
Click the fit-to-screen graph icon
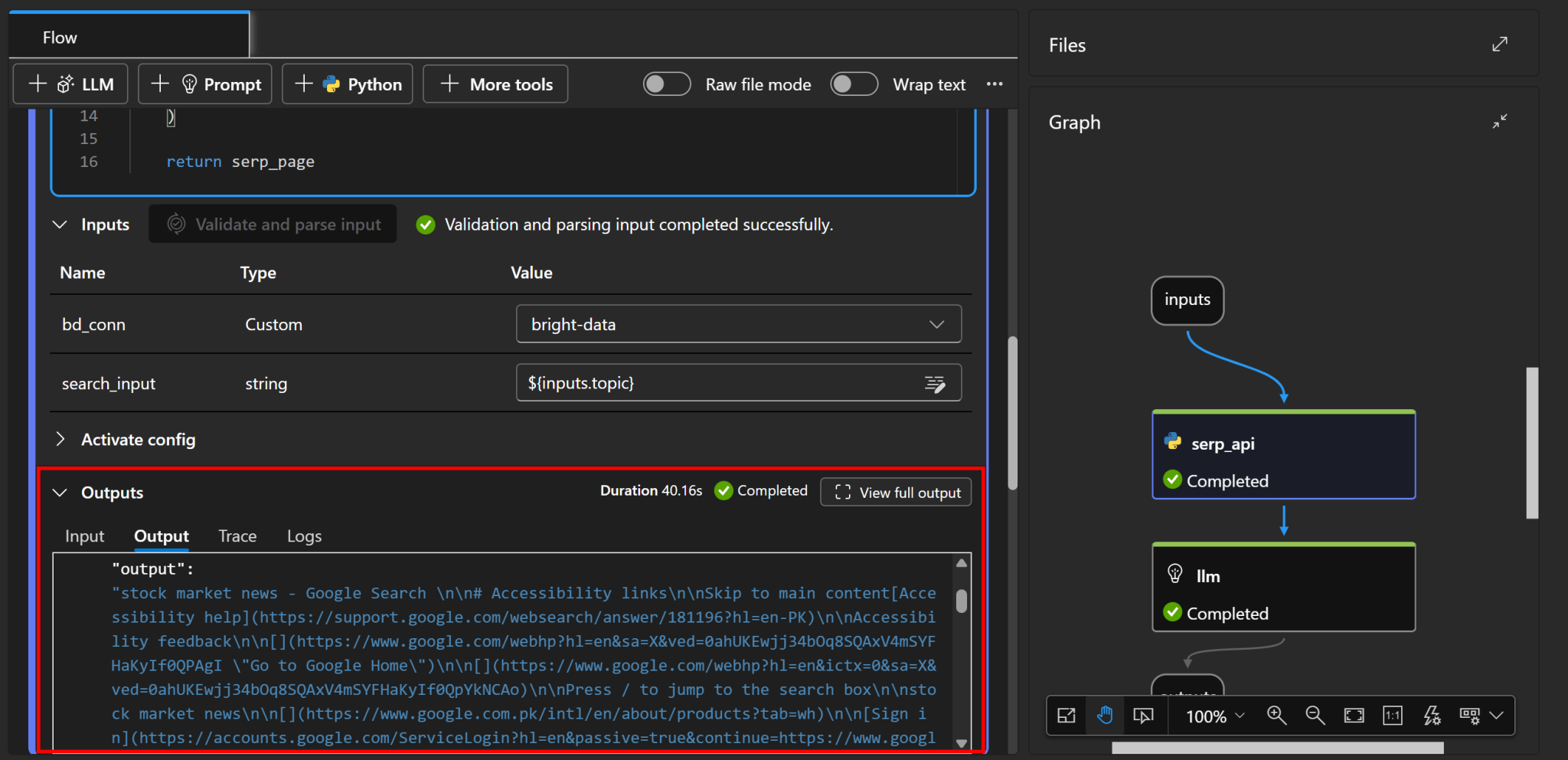pos(1354,716)
